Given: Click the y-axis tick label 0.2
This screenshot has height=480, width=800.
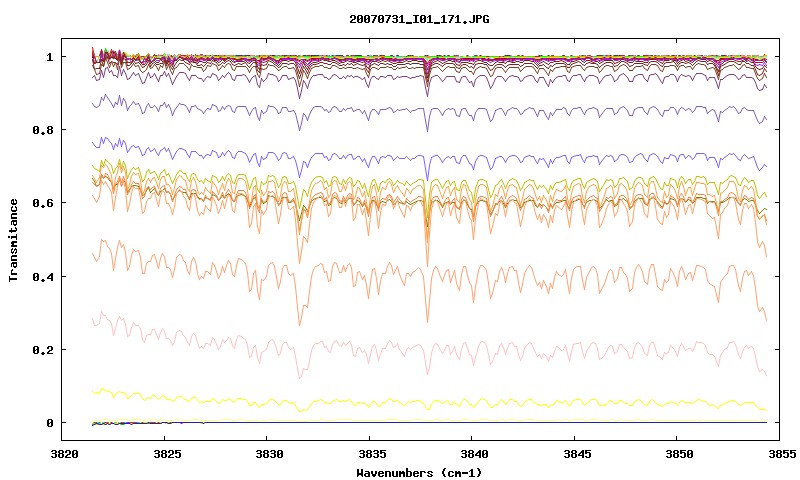Looking at the screenshot, I should pyautogui.click(x=43, y=350).
